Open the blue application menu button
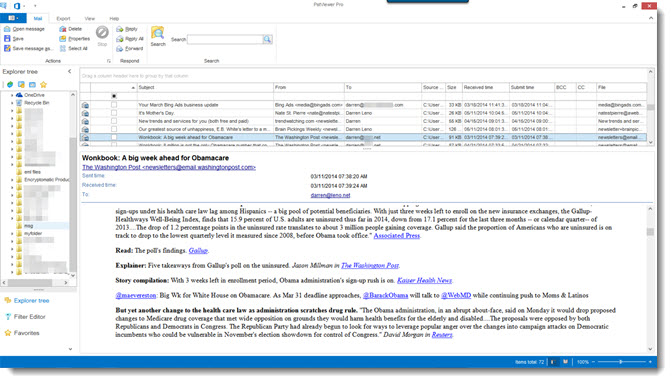 [x=13, y=18]
